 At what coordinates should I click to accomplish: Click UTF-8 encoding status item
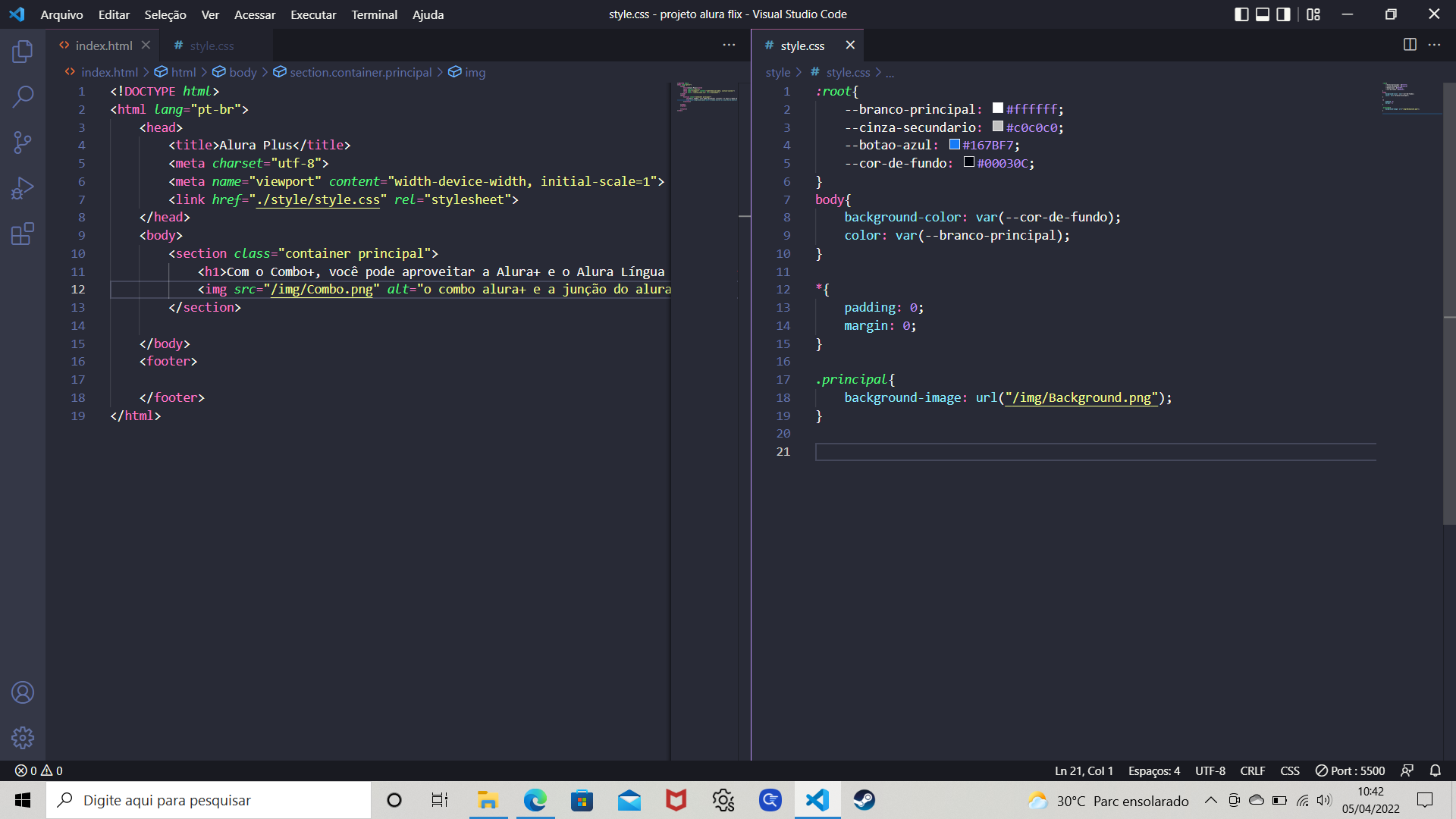1210,770
